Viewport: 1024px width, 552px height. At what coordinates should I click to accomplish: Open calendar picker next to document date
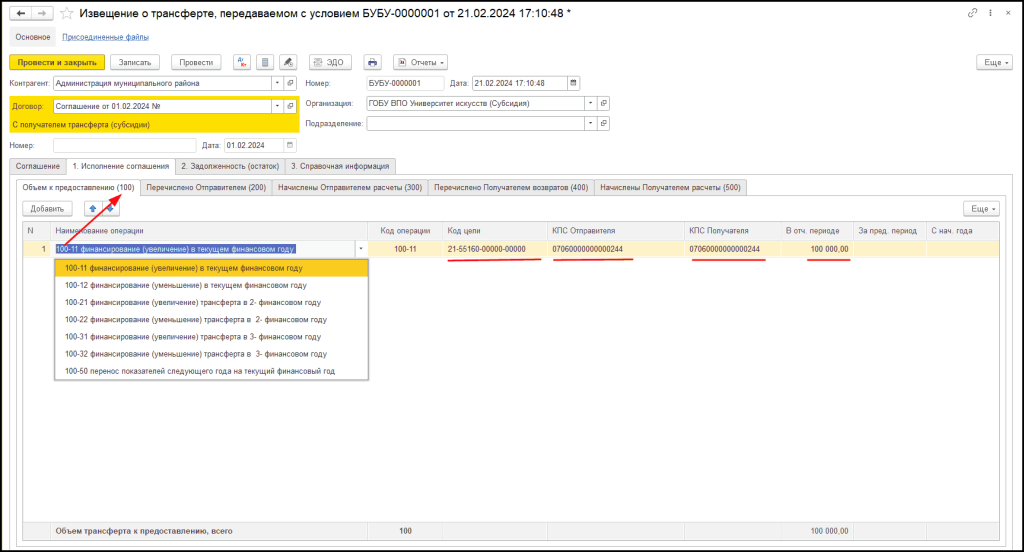(x=573, y=83)
